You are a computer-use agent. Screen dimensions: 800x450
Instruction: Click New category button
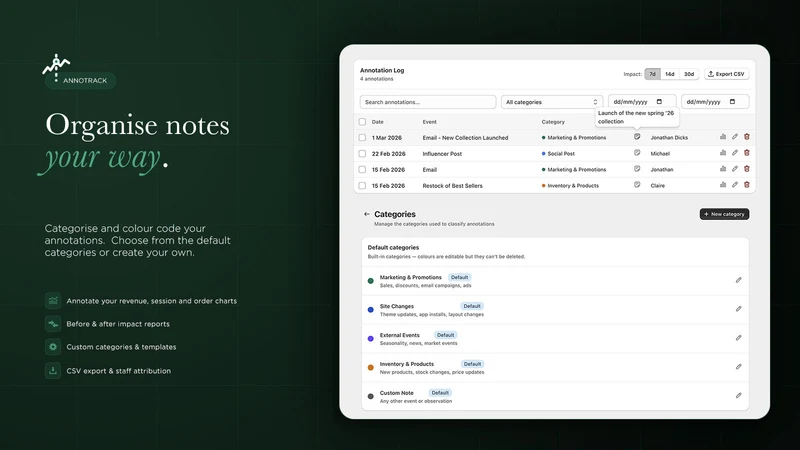tap(724, 214)
